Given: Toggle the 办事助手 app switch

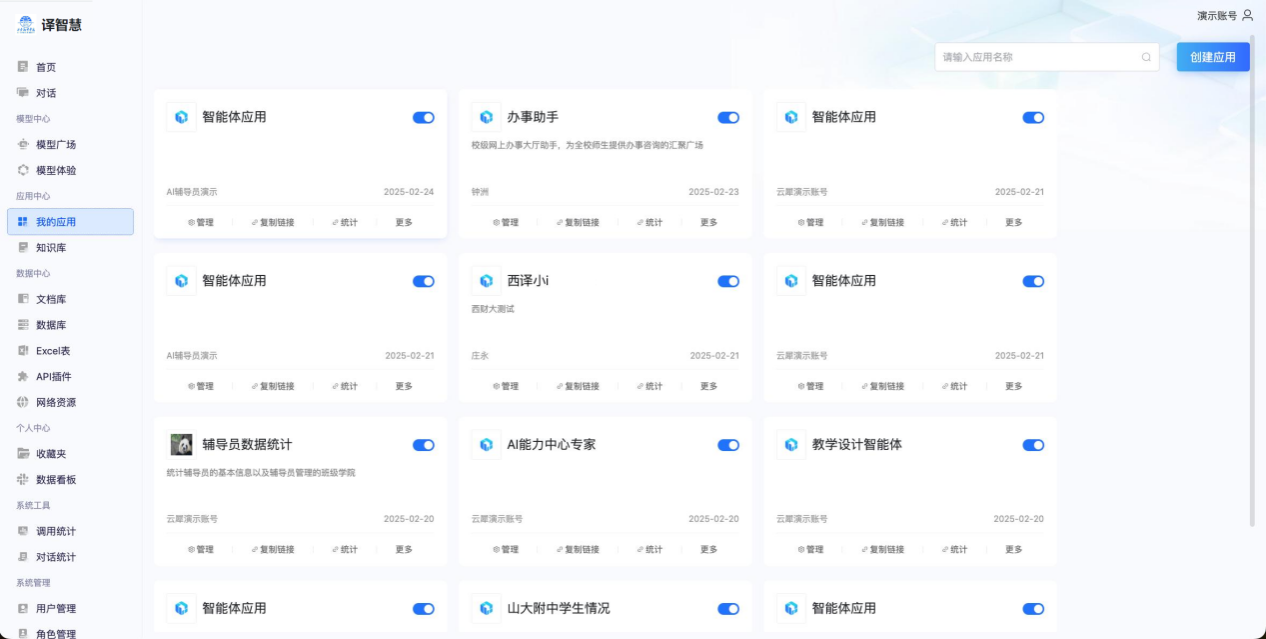Looking at the screenshot, I should click(x=728, y=118).
